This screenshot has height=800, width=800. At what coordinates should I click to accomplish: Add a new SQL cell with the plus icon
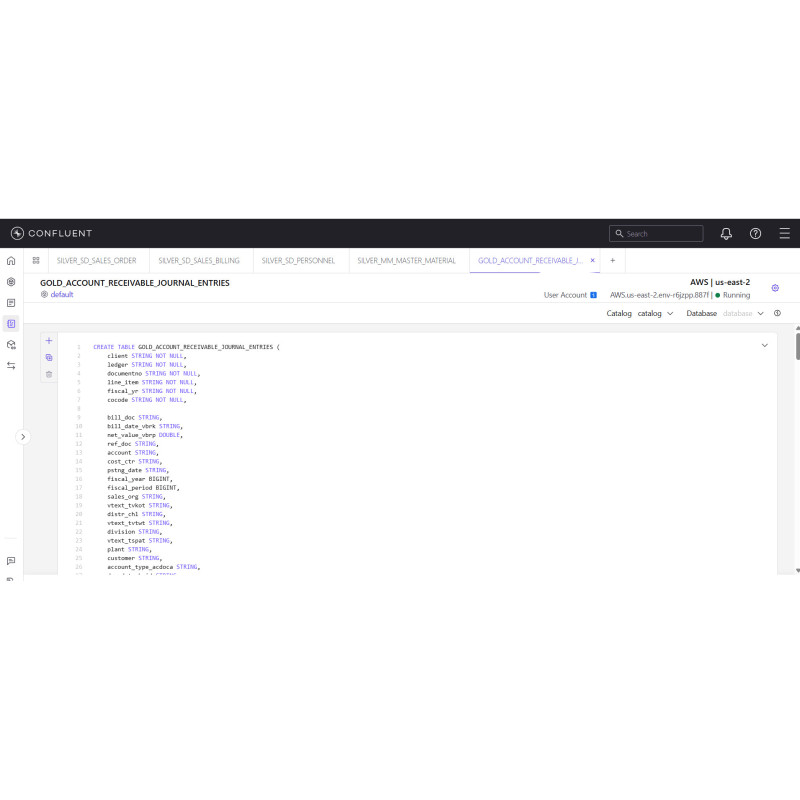(48, 340)
